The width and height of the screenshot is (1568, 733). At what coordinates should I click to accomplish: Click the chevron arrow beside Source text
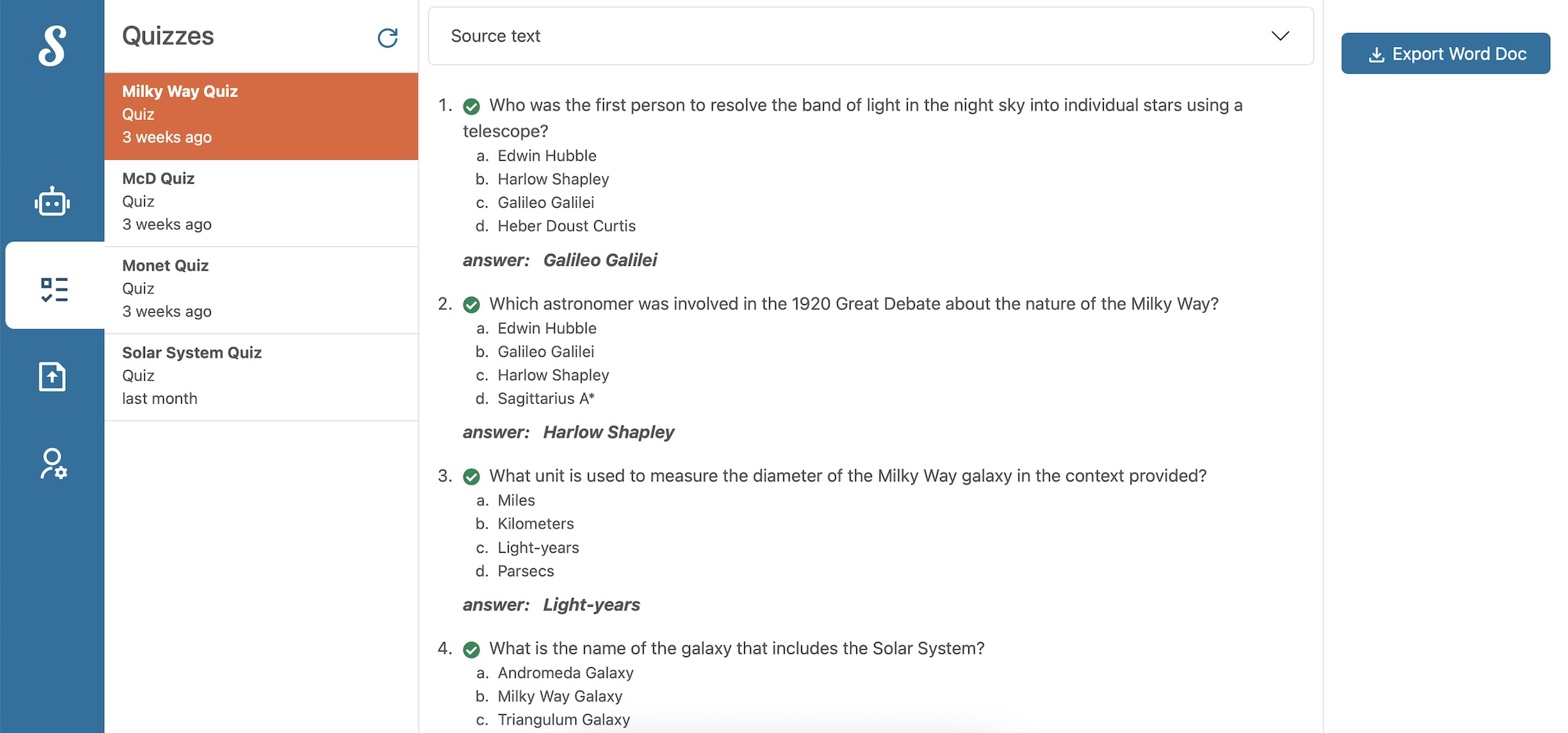tap(1279, 36)
